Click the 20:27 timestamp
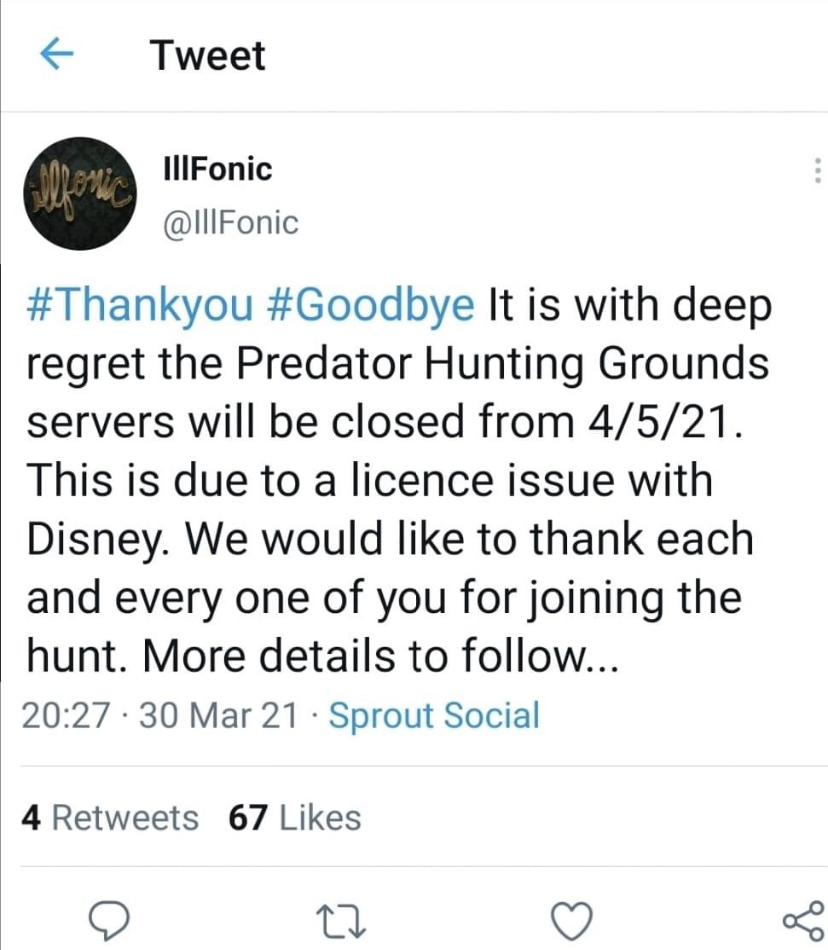This screenshot has width=828, height=950. click(62, 715)
